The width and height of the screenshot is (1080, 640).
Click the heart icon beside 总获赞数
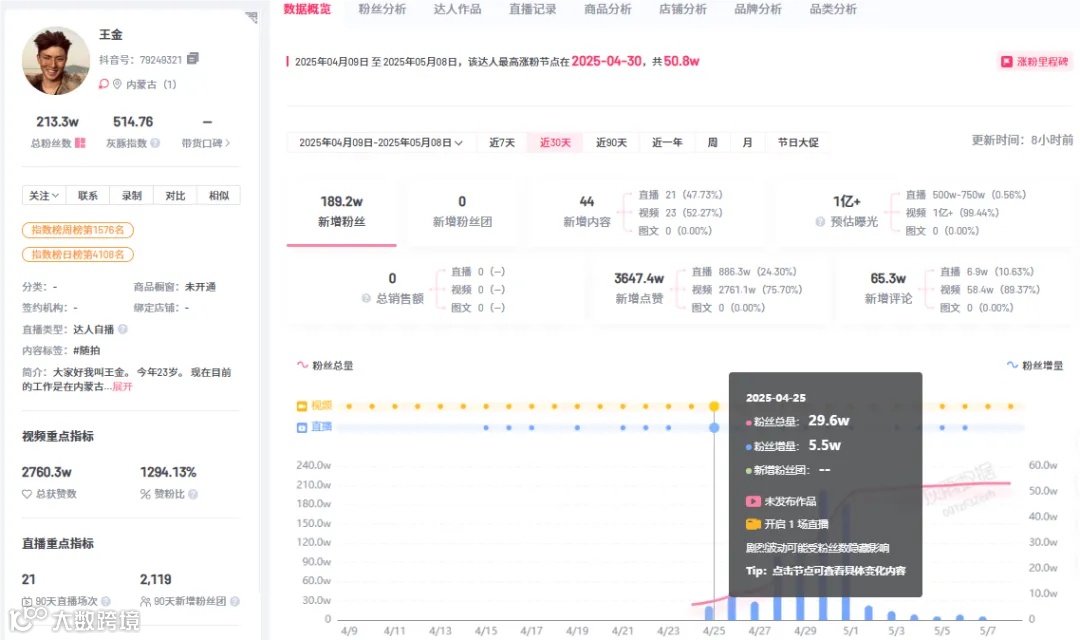(27, 494)
